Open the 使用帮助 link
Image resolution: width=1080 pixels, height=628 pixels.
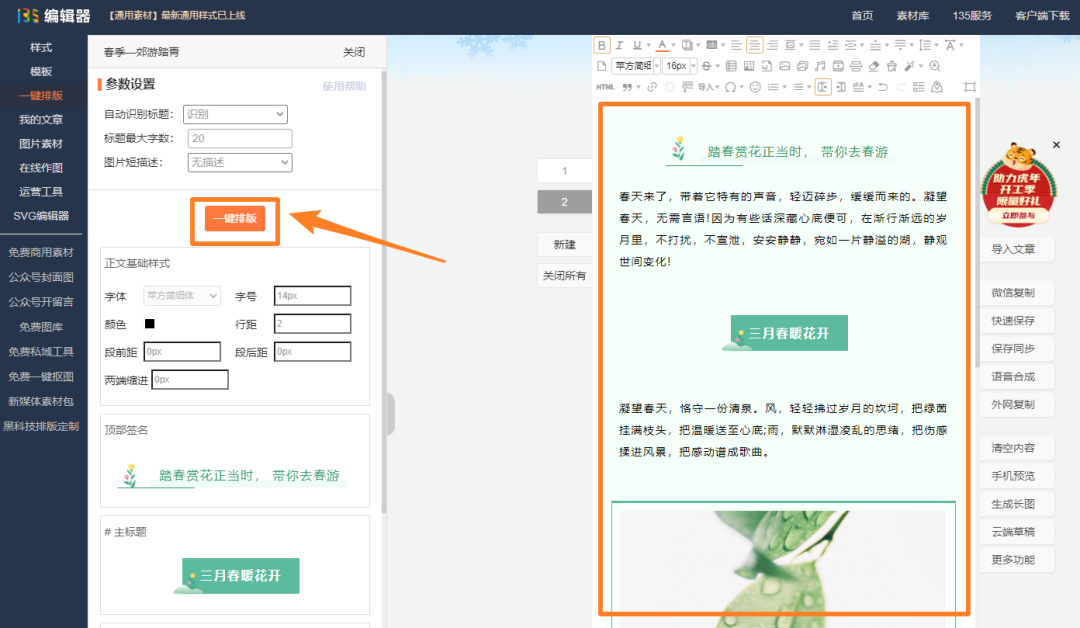point(344,86)
